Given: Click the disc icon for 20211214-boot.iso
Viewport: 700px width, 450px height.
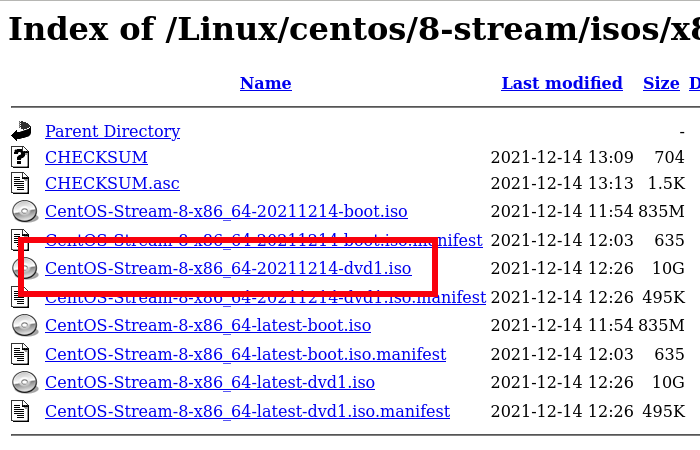Looking at the screenshot, I should pyautogui.click(x=24, y=212).
